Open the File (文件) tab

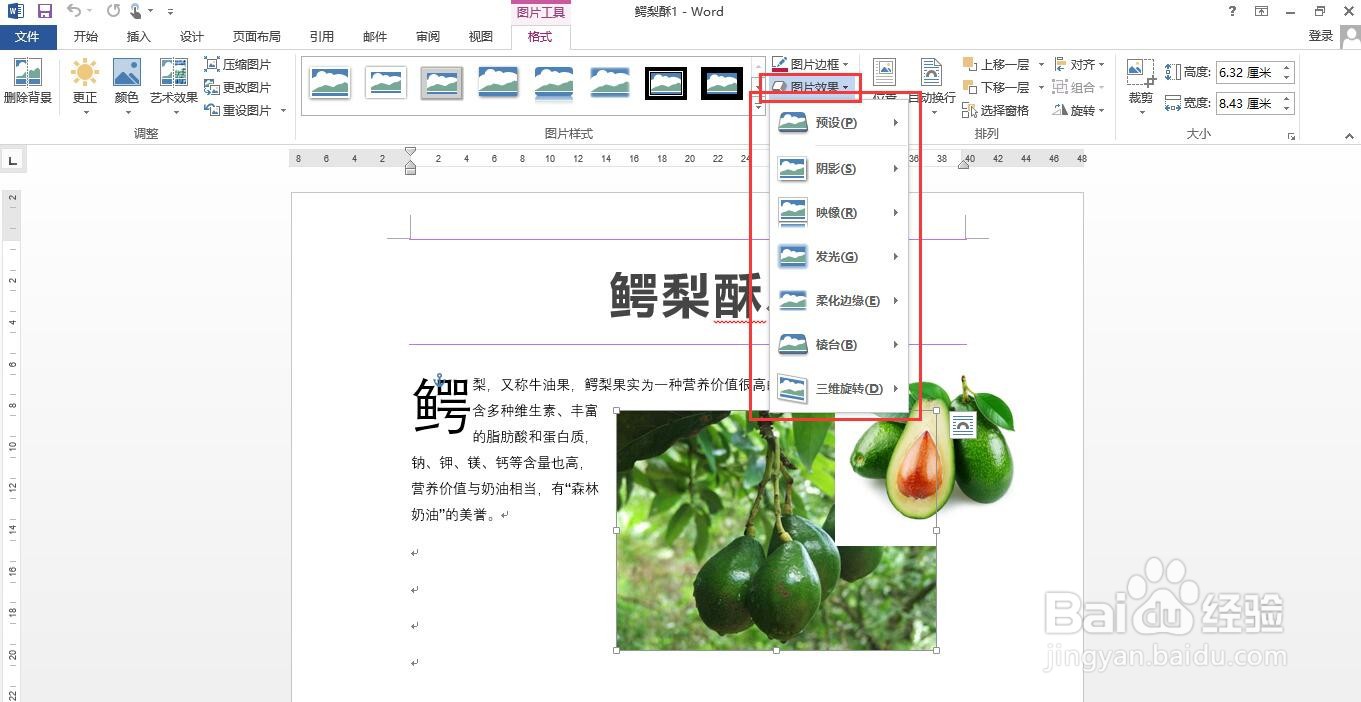(x=28, y=36)
